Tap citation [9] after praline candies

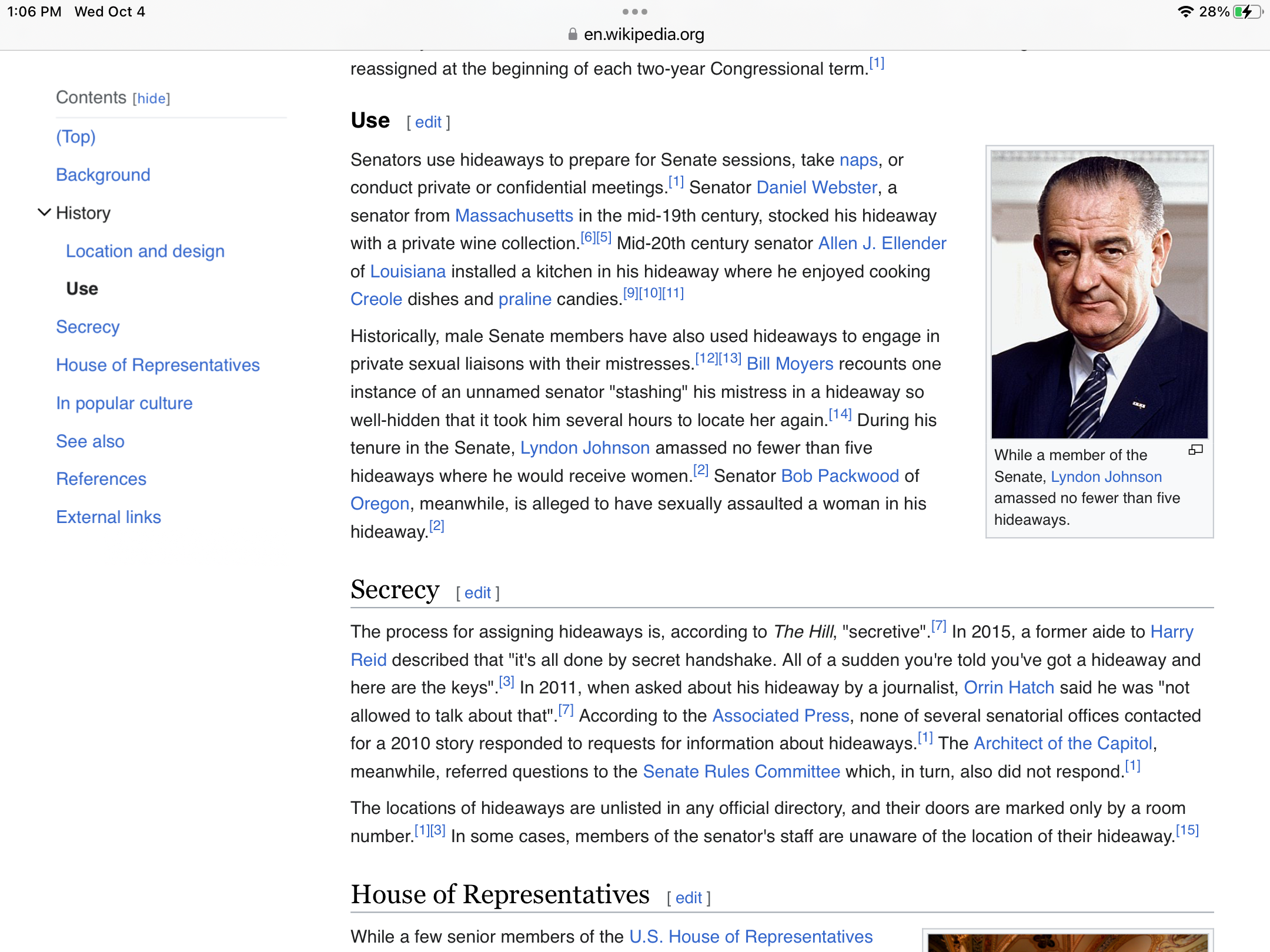(631, 293)
